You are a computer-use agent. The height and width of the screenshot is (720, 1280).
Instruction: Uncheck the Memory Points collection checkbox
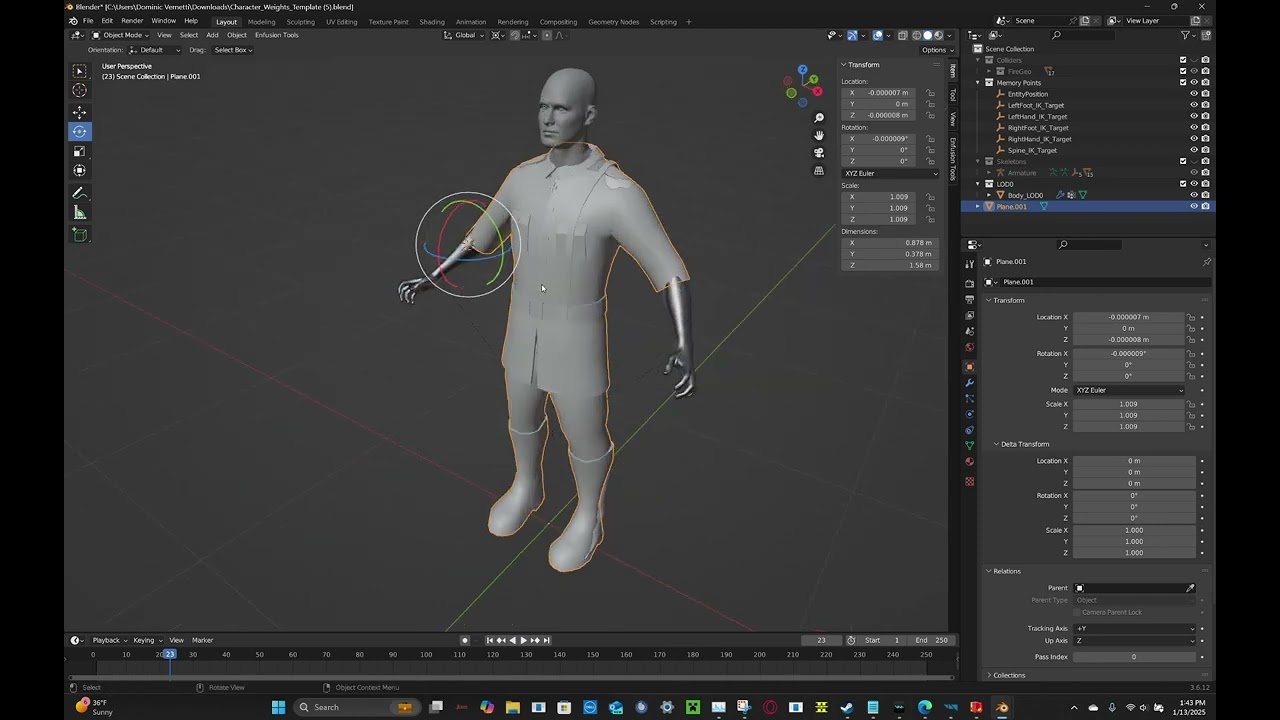[1183, 82]
